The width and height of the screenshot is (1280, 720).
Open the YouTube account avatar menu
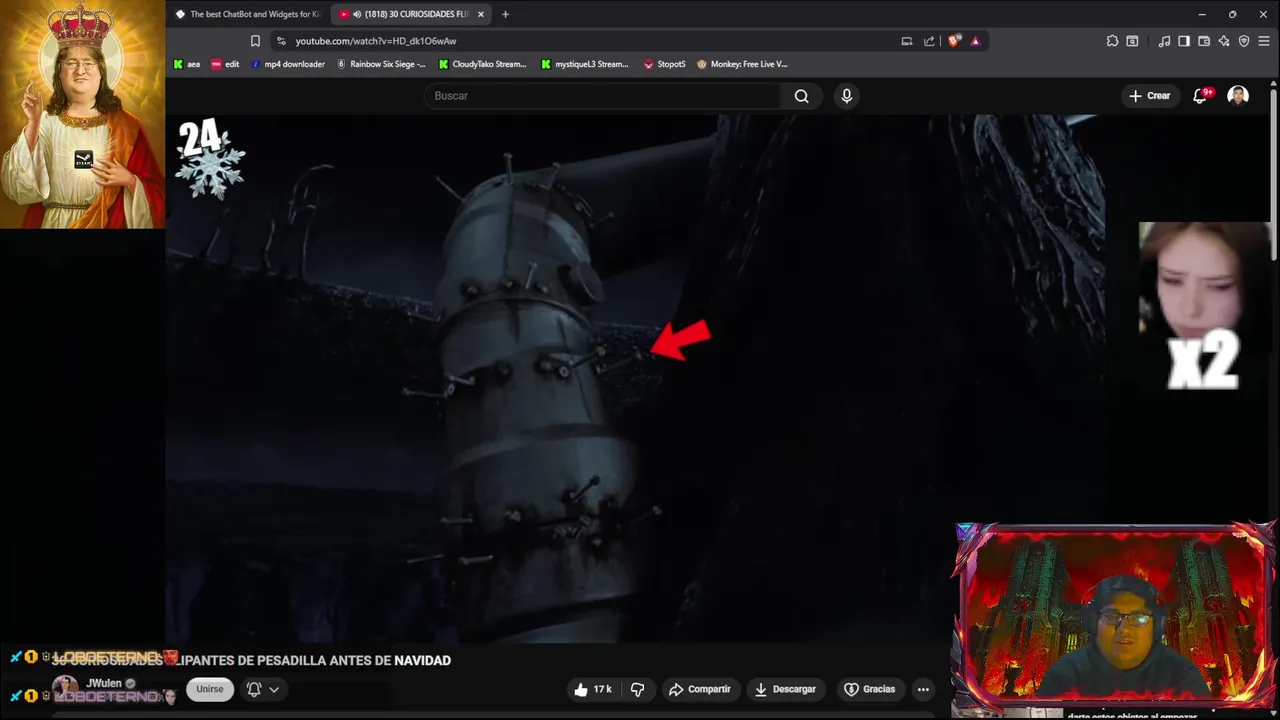pyautogui.click(x=1238, y=96)
